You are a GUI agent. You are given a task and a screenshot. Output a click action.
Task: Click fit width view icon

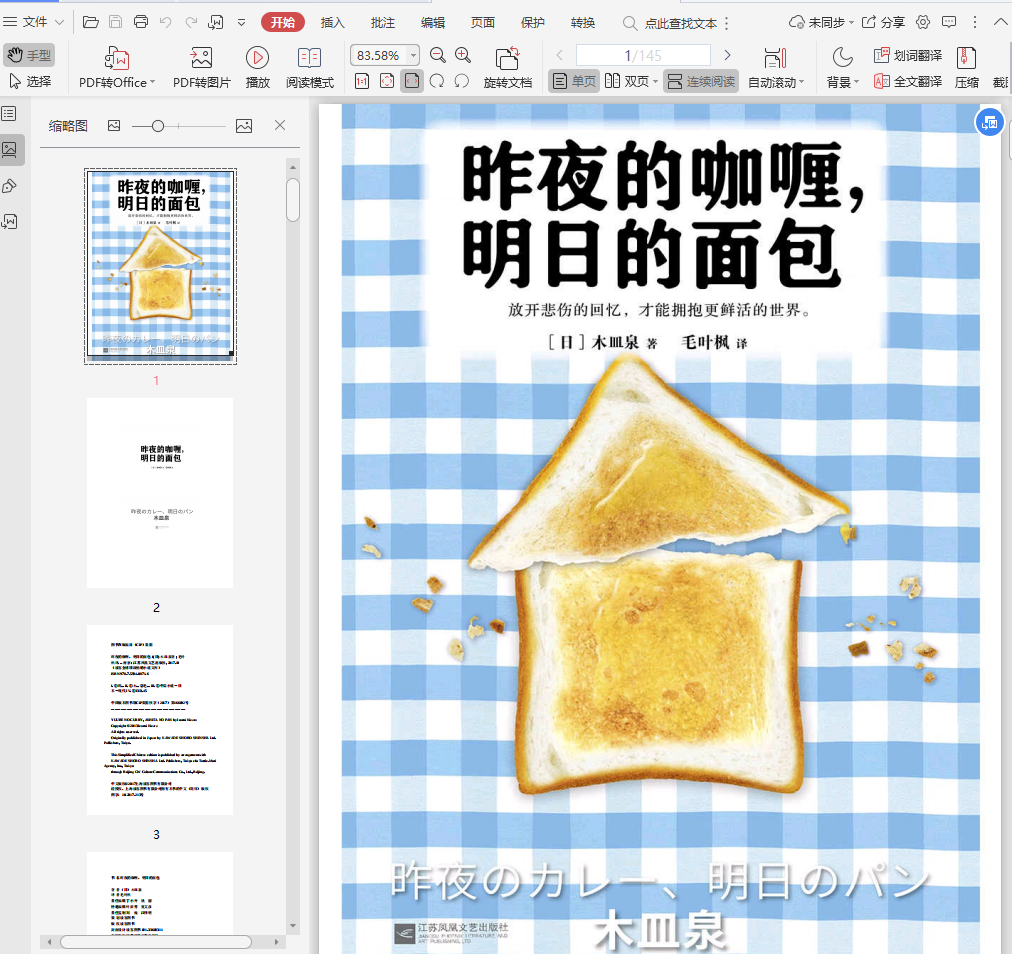tap(412, 81)
